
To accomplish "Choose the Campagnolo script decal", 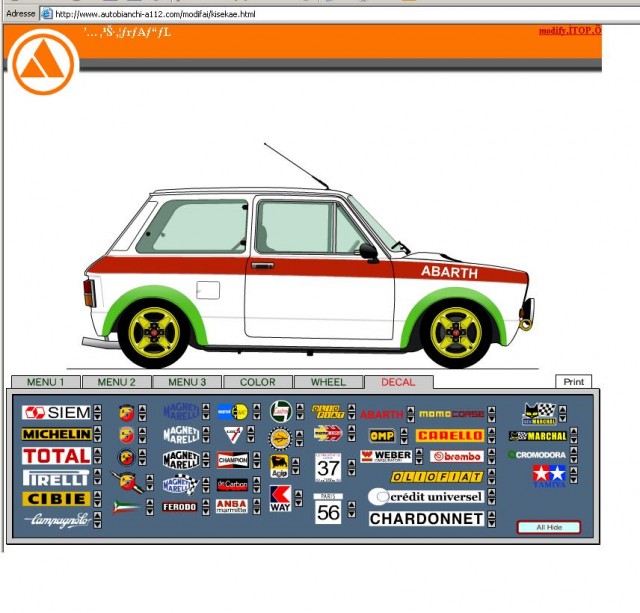I will (57, 520).
